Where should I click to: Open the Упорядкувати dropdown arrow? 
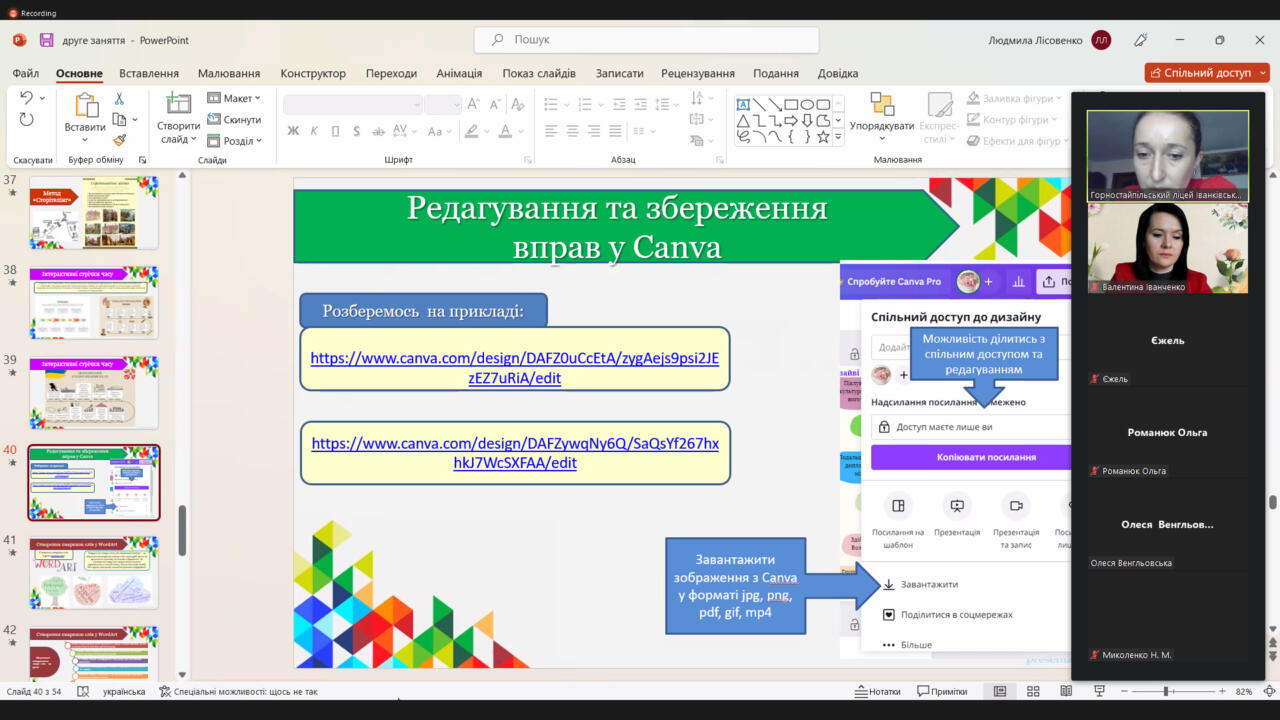click(882, 140)
